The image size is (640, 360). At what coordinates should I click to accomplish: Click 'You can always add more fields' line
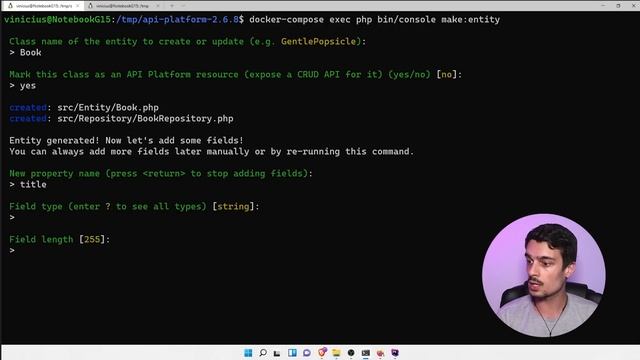[x=211, y=151]
